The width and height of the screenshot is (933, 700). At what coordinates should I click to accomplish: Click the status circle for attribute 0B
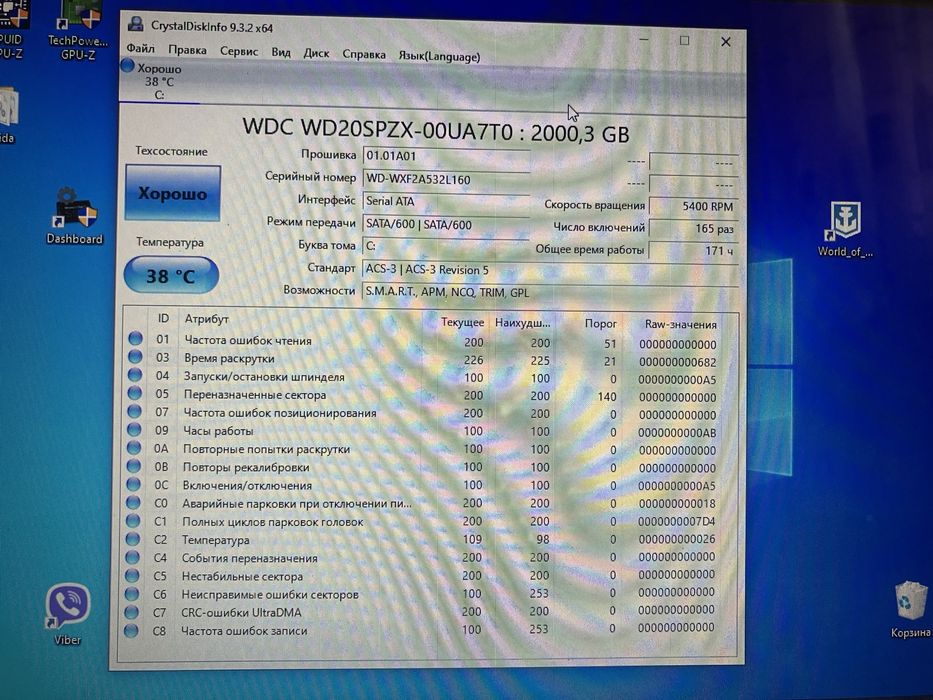pos(133,465)
